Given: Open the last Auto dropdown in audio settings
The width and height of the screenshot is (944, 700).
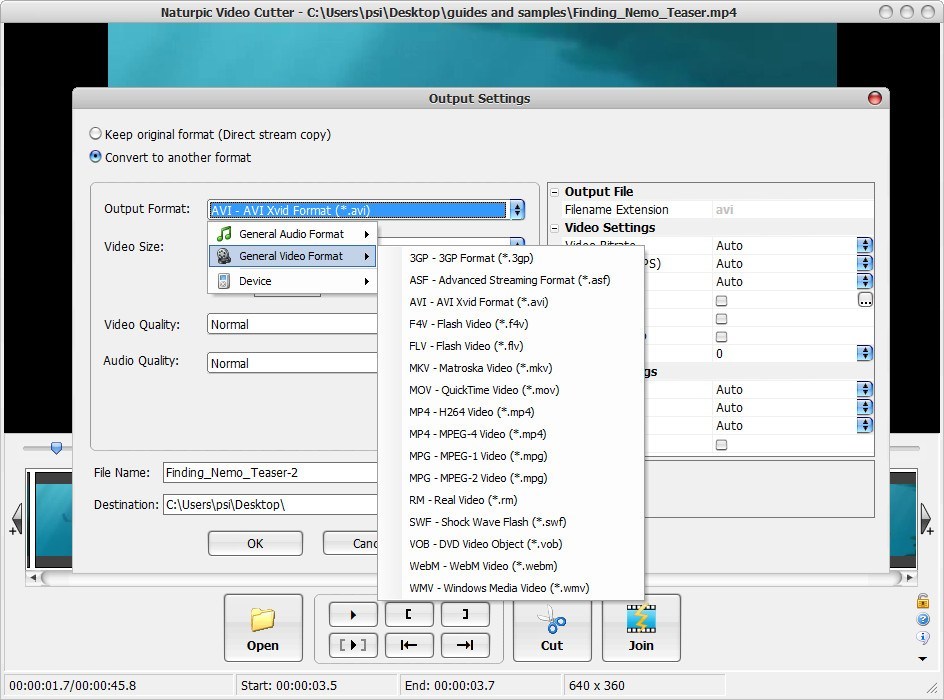Looking at the screenshot, I should 865,426.
